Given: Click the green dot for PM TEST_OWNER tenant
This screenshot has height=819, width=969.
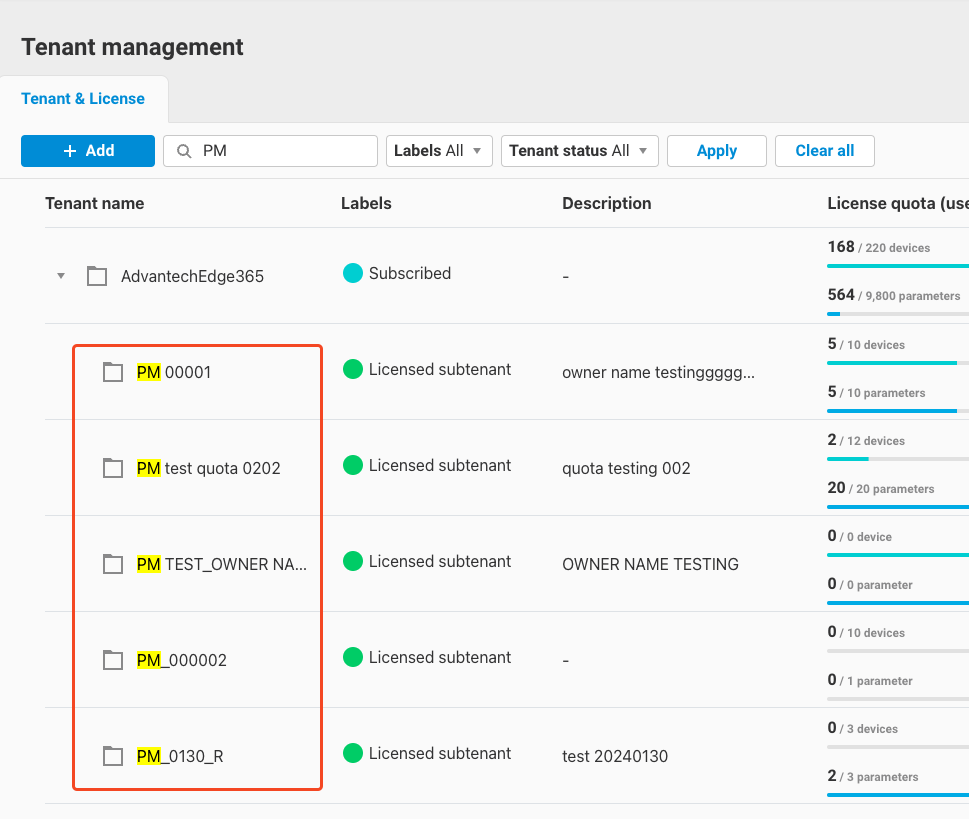Looking at the screenshot, I should tap(352, 560).
